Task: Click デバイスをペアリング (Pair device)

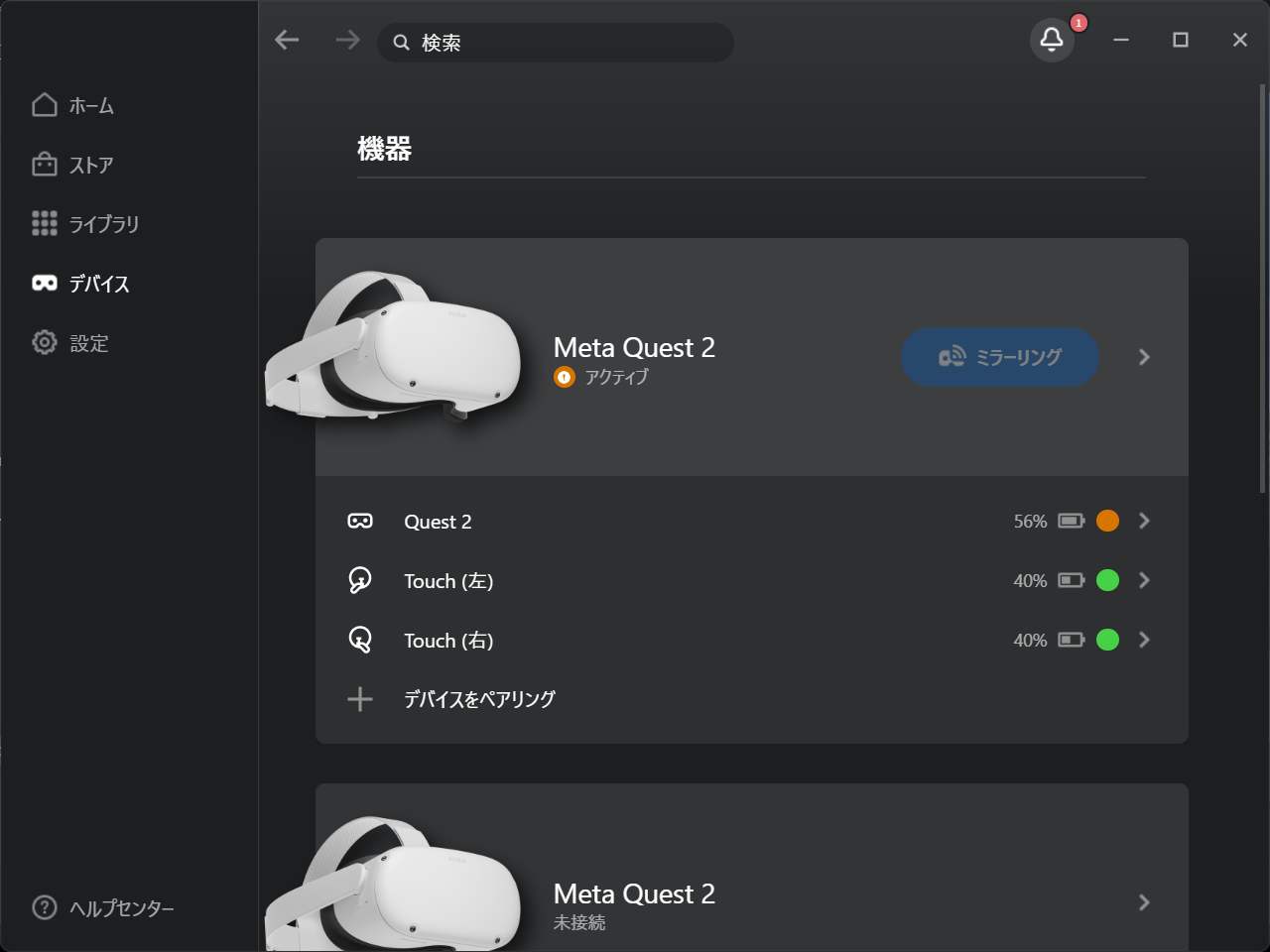Action: pyautogui.click(x=479, y=699)
